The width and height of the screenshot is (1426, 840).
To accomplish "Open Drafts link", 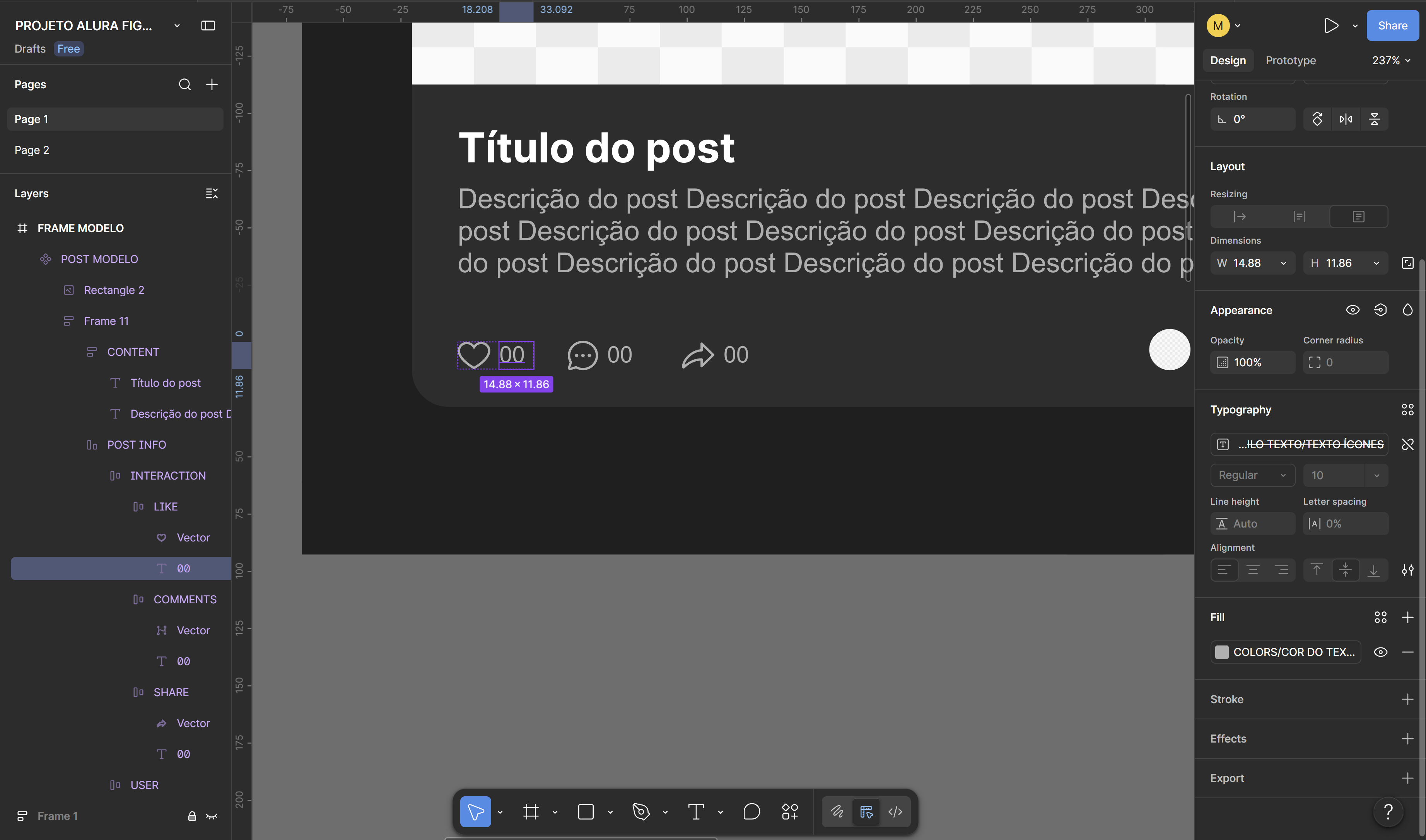I will (30, 49).
